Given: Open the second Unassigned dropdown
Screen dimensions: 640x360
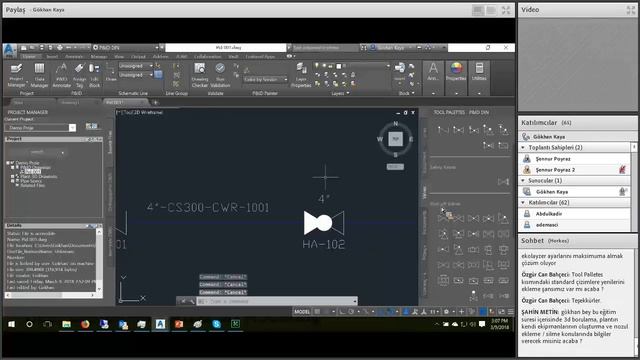Looking at the screenshot, I should [136, 75].
